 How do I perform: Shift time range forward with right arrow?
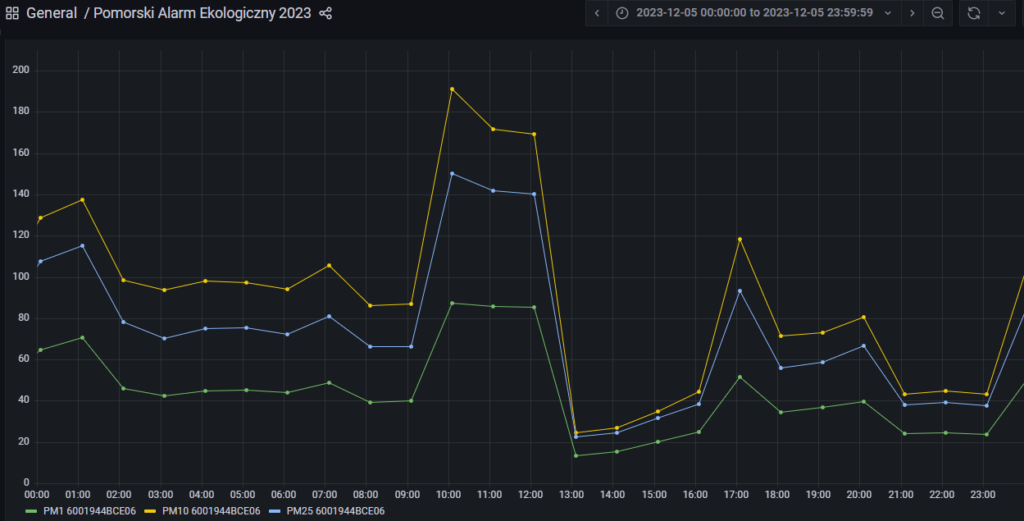click(911, 13)
